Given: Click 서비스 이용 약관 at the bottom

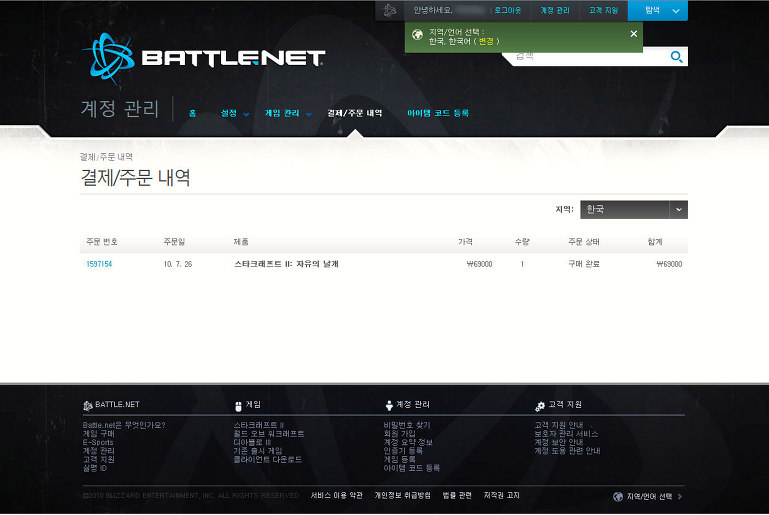Looking at the screenshot, I should point(336,496).
